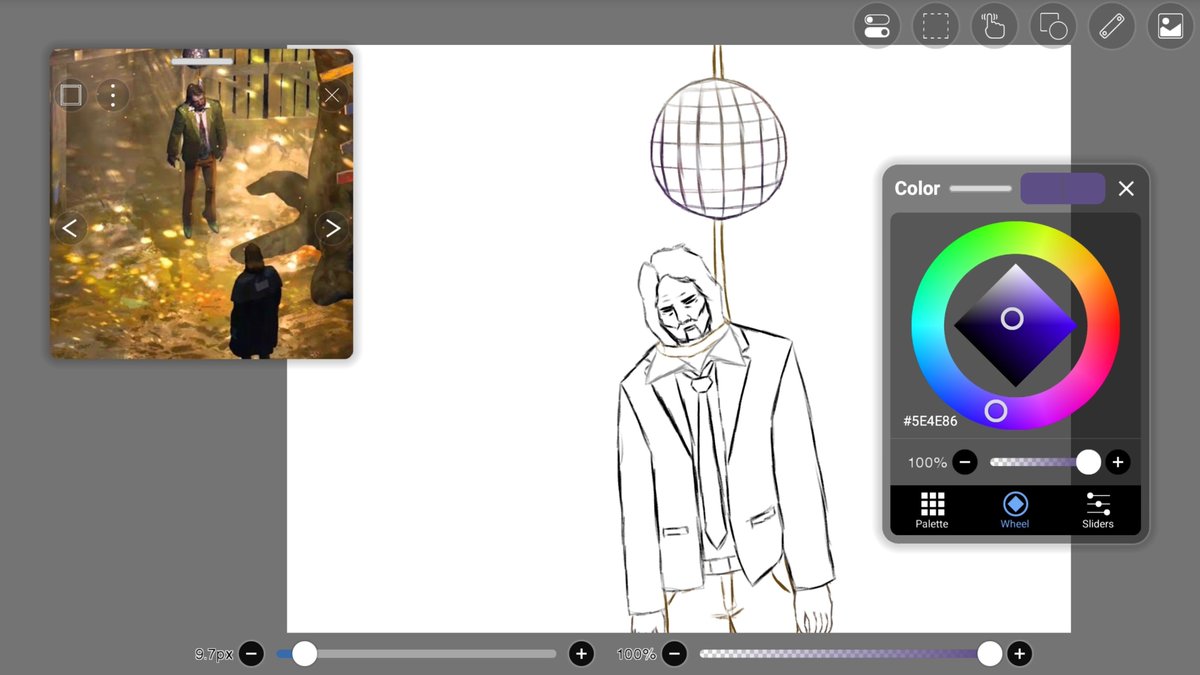Image resolution: width=1200 pixels, height=675 pixels.
Task: Decrease brush opacity at bottom bar
Action: (675, 654)
